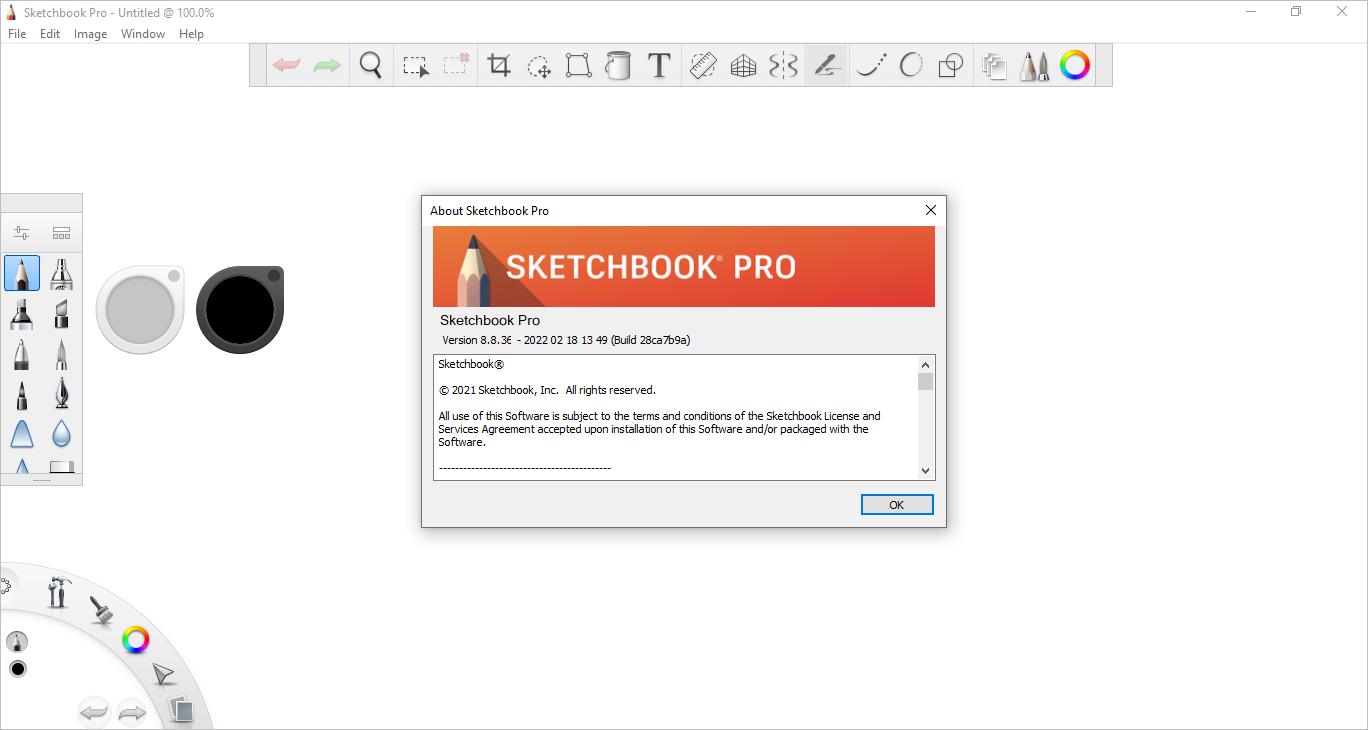Choose the Magnifier zoom tool
1368x730 pixels.
point(371,65)
